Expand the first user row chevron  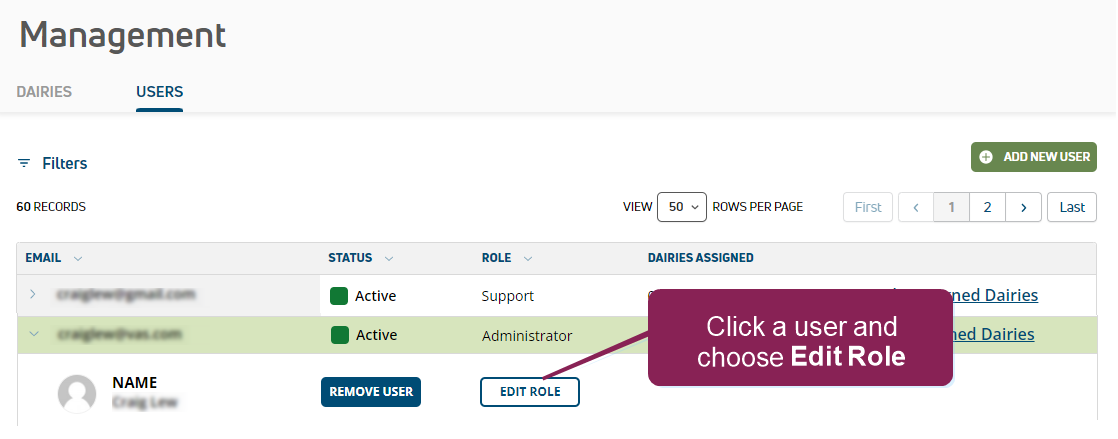pyautogui.click(x=33, y=295)
